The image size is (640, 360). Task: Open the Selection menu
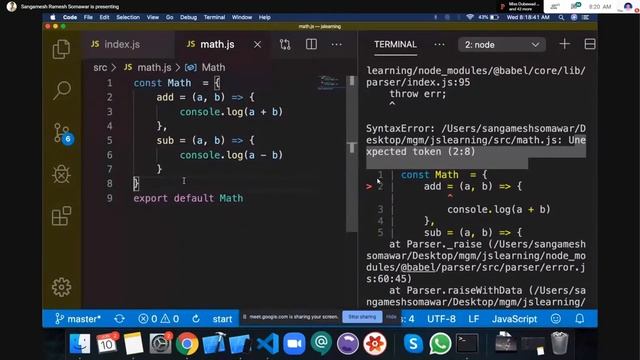(x=128, y=18)
